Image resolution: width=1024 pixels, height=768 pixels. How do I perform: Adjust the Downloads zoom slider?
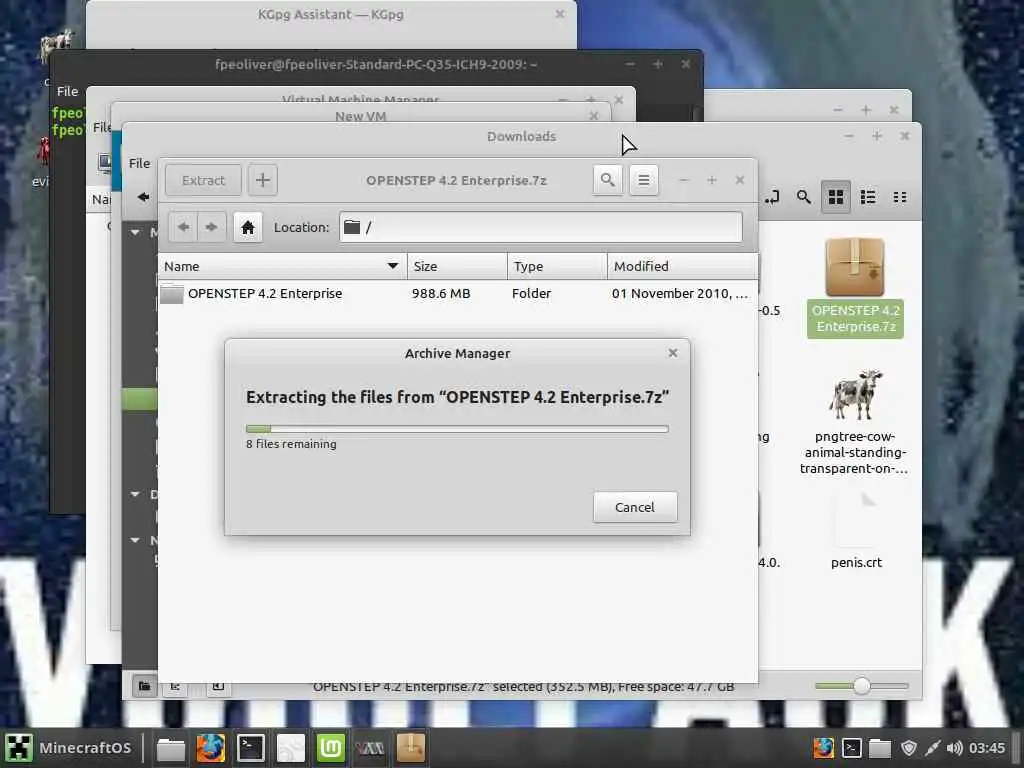point(861,686)
